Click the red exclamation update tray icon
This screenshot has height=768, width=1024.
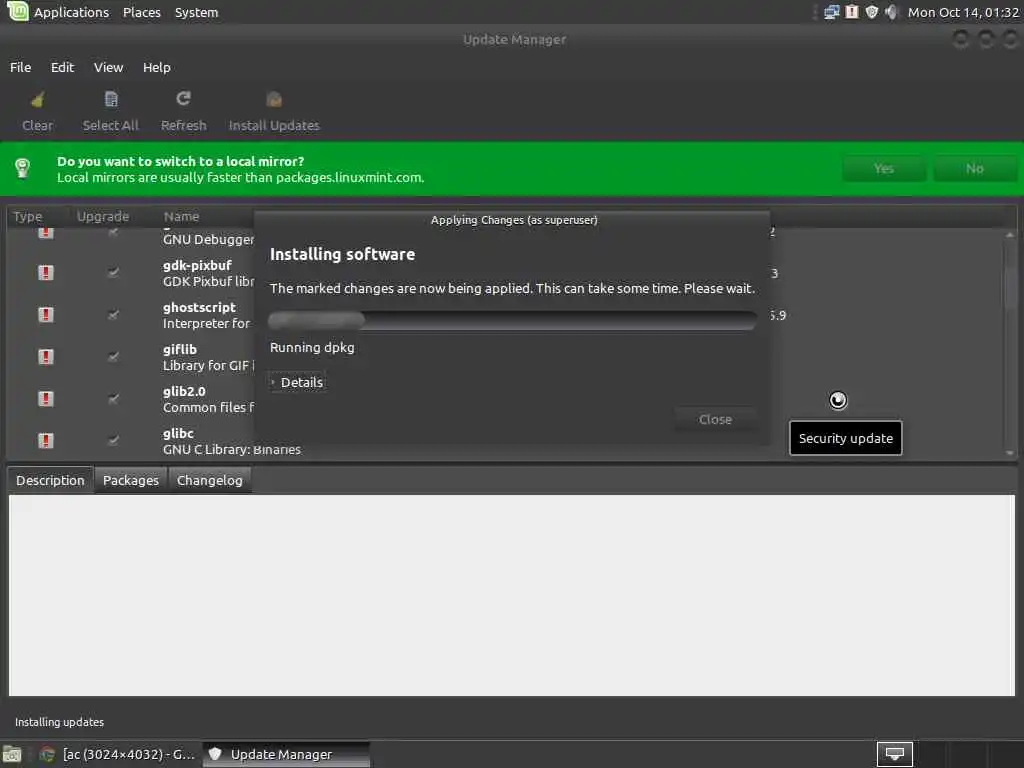[x=852, y=12]
